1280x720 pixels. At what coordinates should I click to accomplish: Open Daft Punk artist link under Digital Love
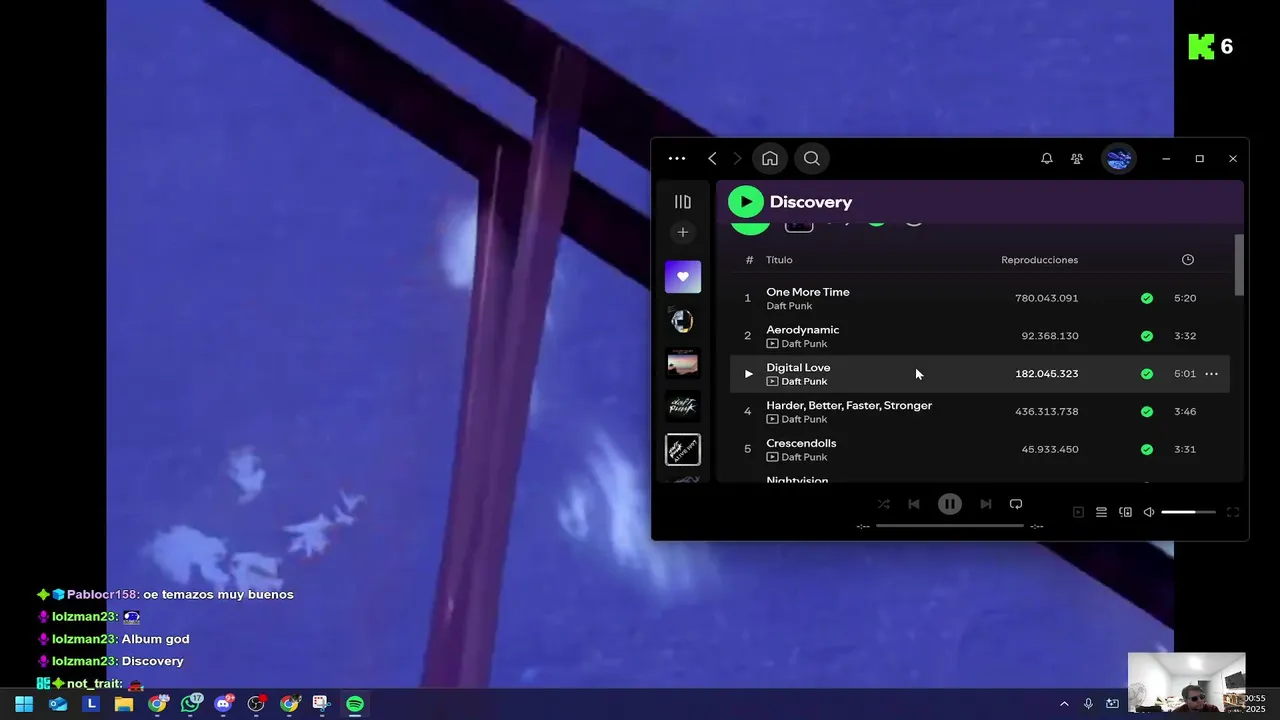pos(804,382)
